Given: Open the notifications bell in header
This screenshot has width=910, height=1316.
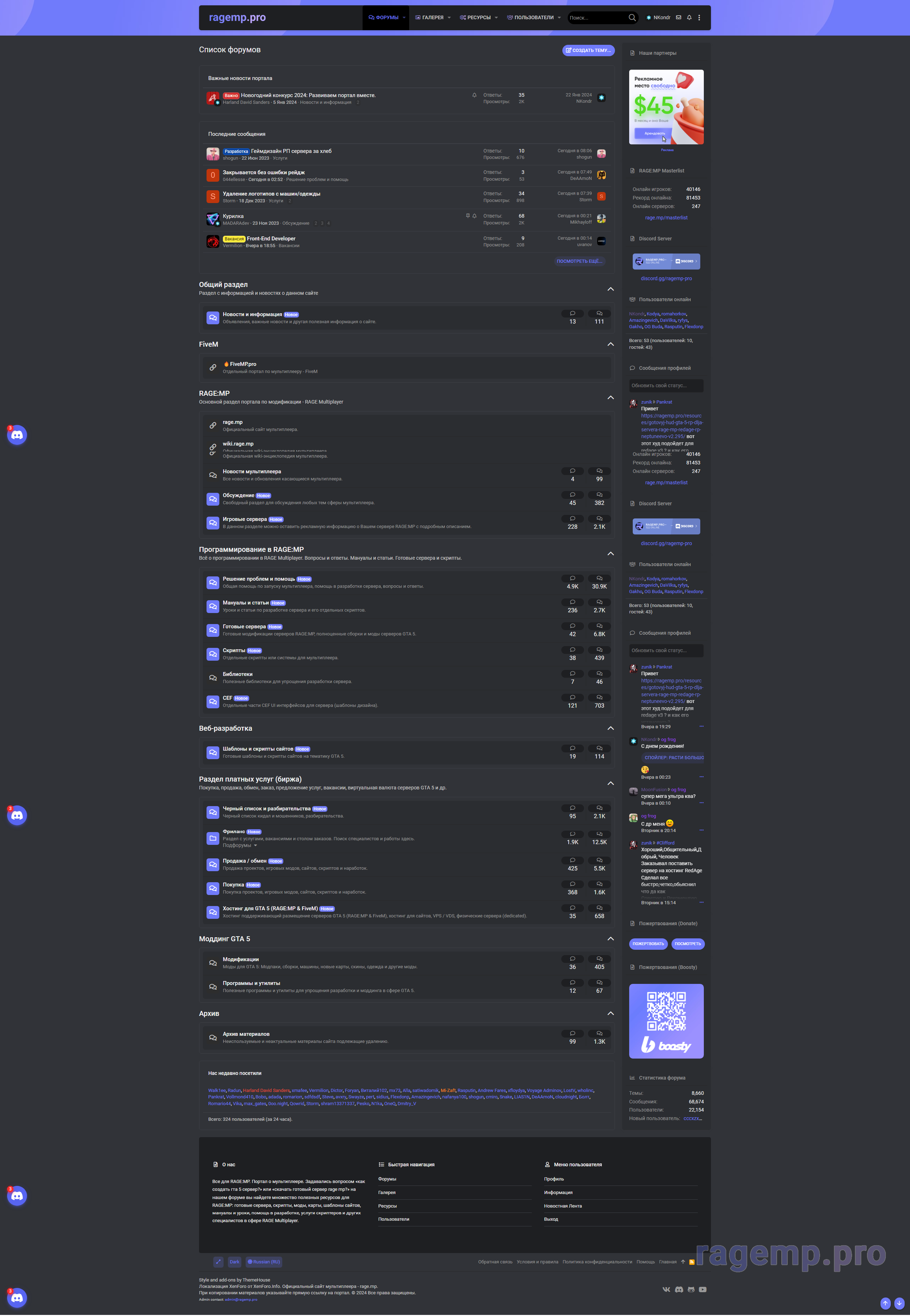Looking at the screenshot, I should pos(689,18).
